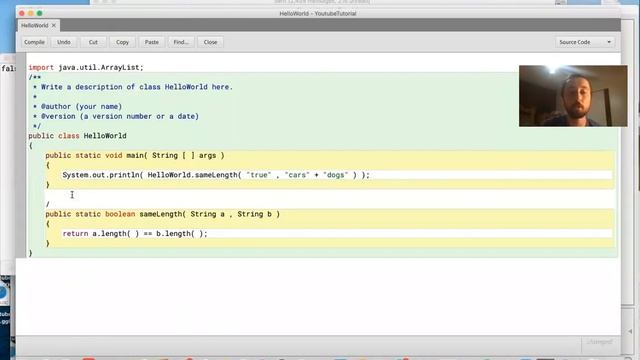Screen dimensions: 640x360
Task: Click the Undo button
Action: click(64, 42)
